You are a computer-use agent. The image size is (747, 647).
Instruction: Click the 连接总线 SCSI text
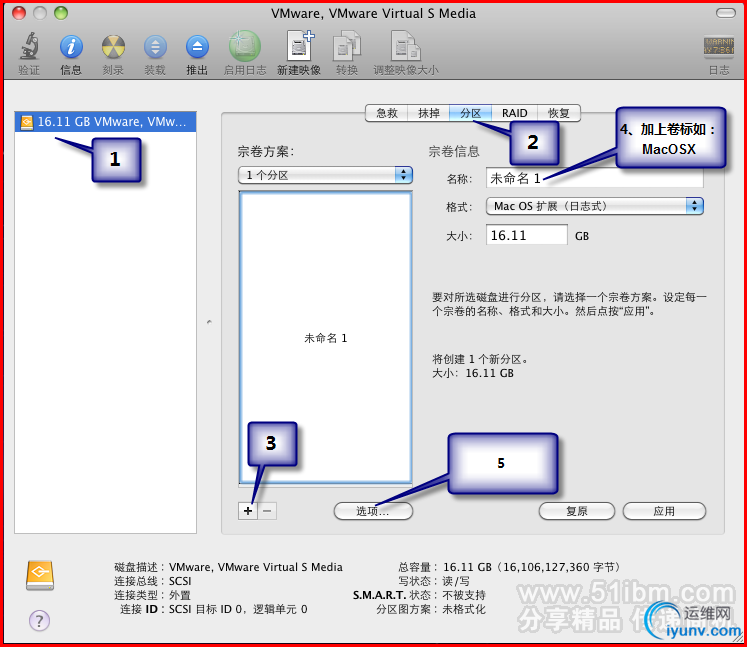click(152, 581)
